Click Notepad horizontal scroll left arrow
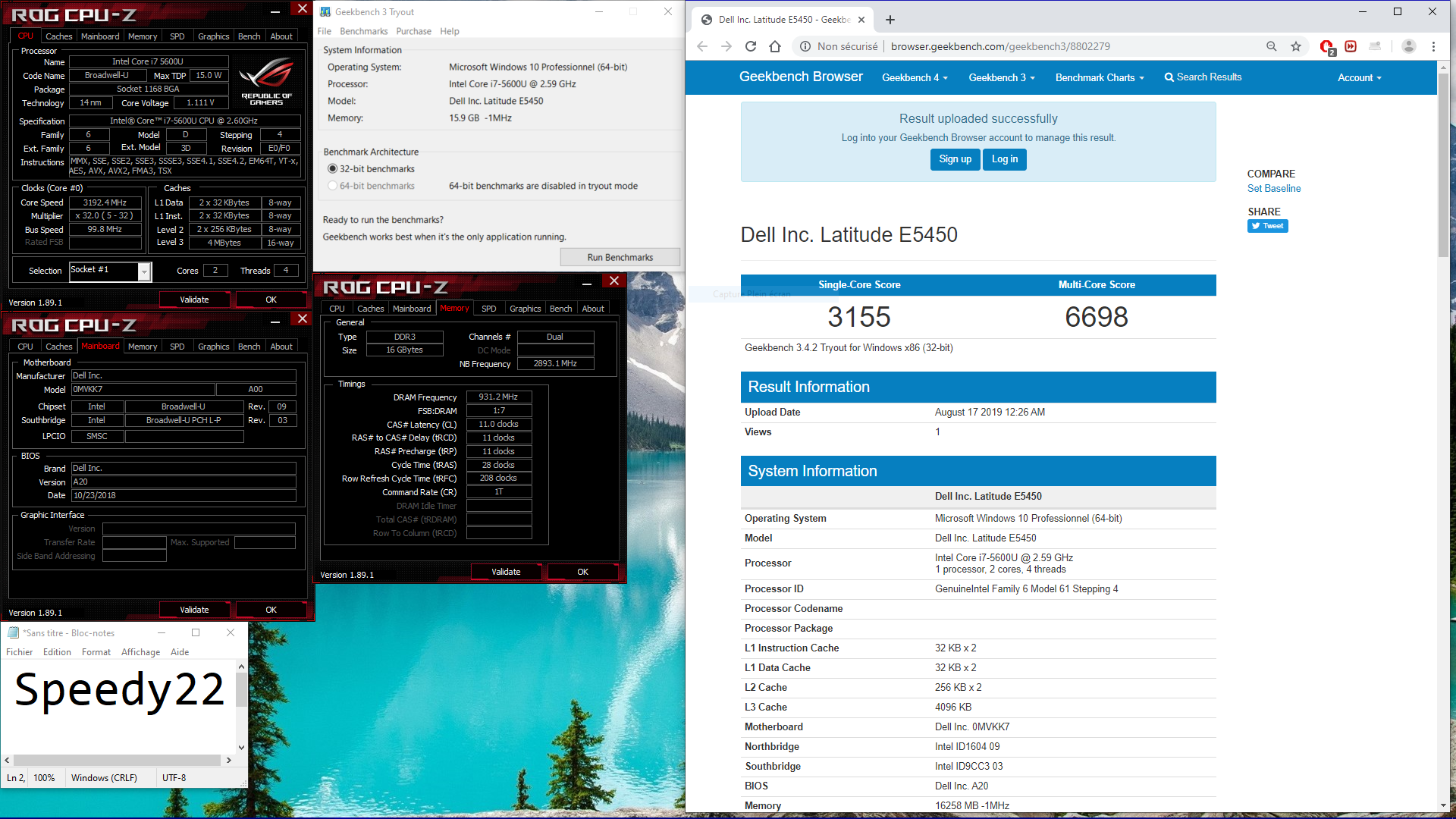1456x819 pixels. (x=7, y=760)
